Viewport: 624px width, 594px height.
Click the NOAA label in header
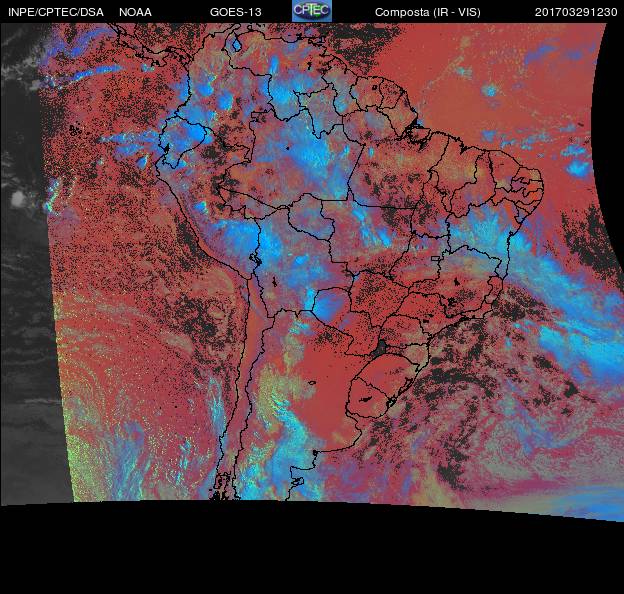pos(135,12)
